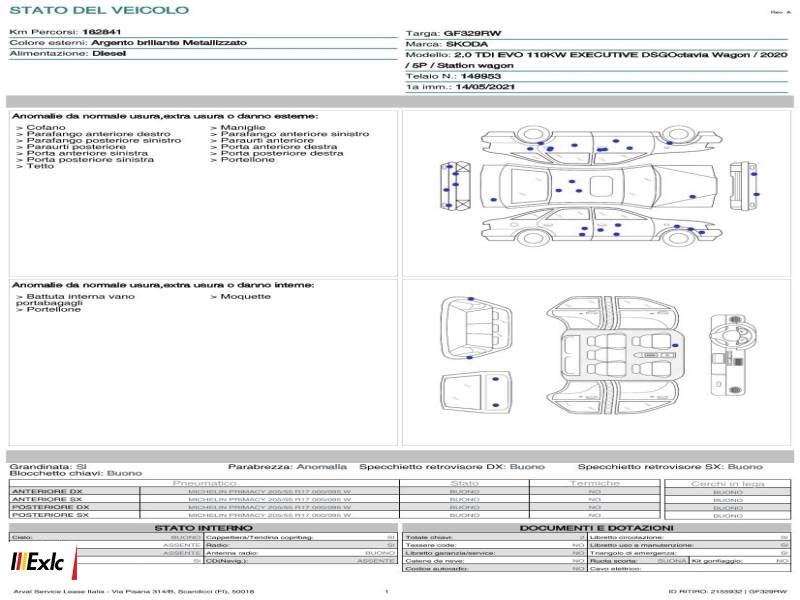
Task: Select the Paraurti posteriore entry
Action: [x=71, y=146]
